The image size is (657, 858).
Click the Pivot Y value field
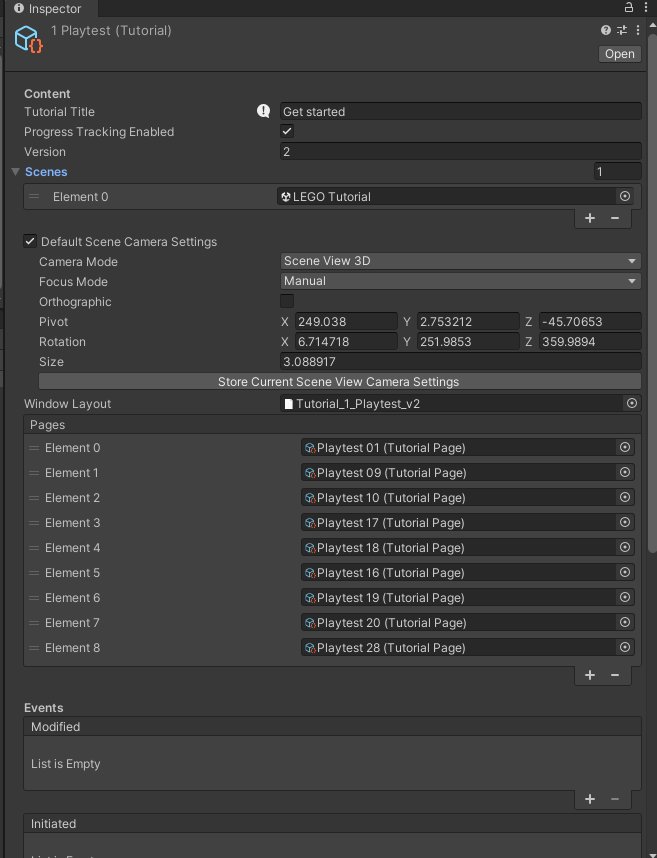[468, 322]
